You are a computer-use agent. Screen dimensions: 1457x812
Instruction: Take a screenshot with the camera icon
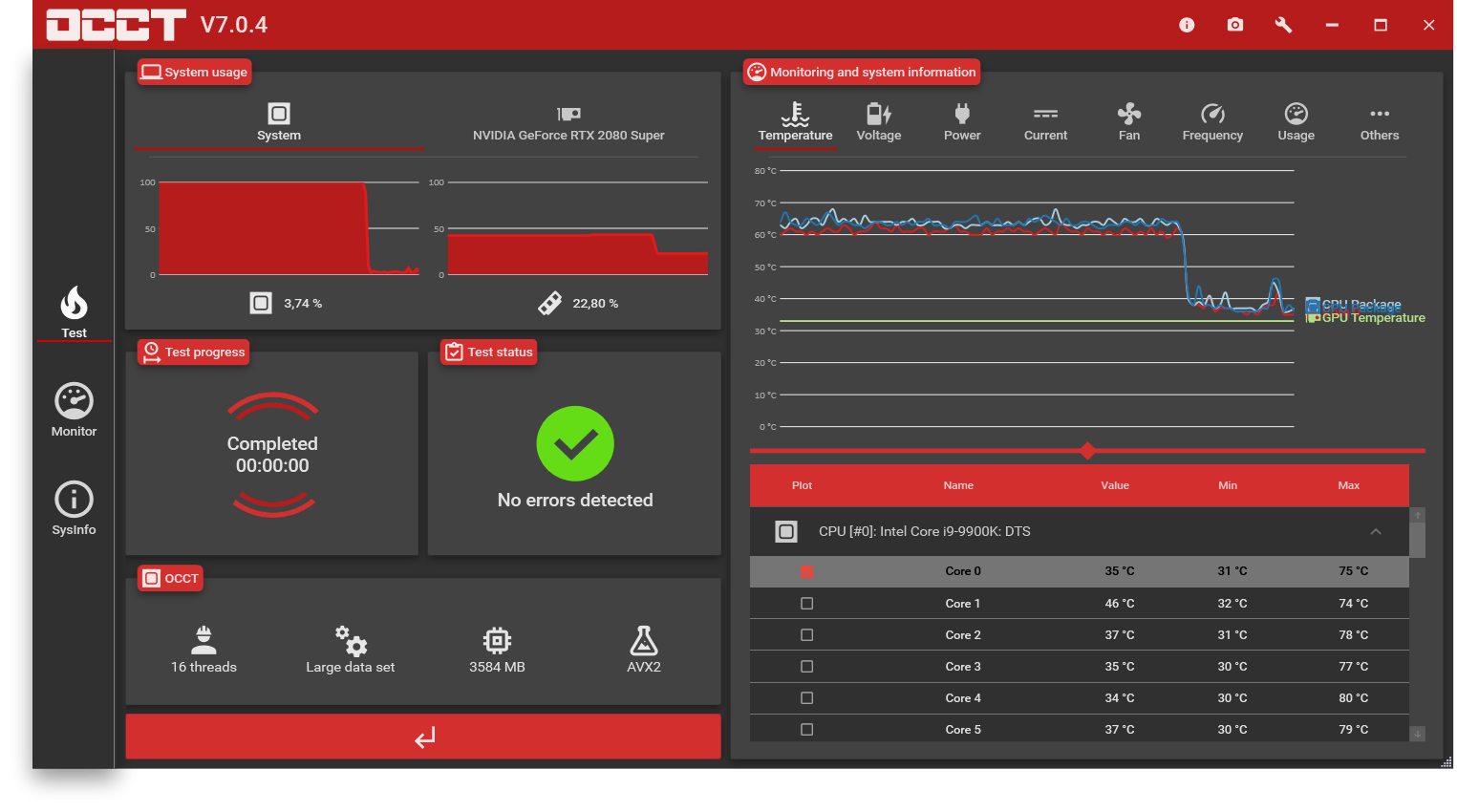tap(1235, 25)
